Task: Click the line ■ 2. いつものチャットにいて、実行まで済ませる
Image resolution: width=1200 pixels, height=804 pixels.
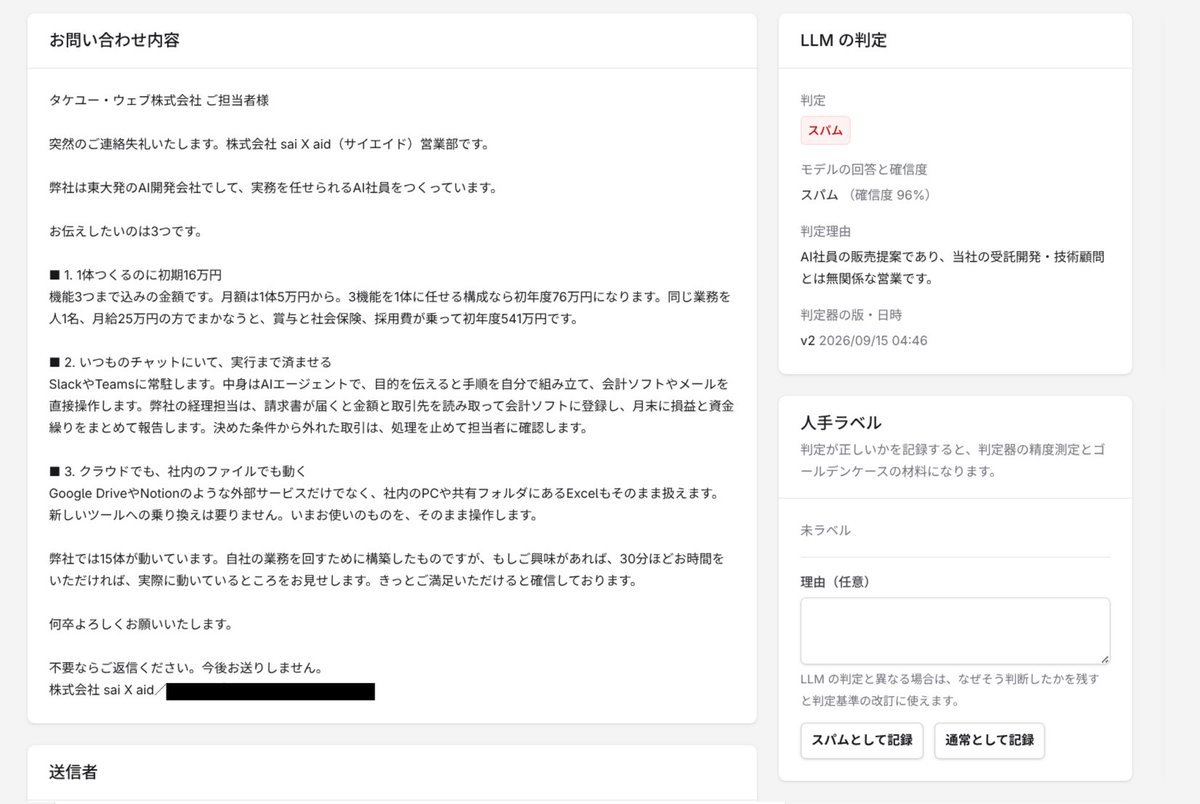Action: 190,362
